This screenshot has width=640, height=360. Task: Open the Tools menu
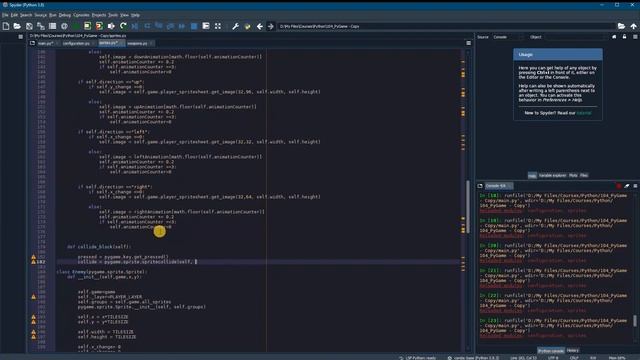113,15
